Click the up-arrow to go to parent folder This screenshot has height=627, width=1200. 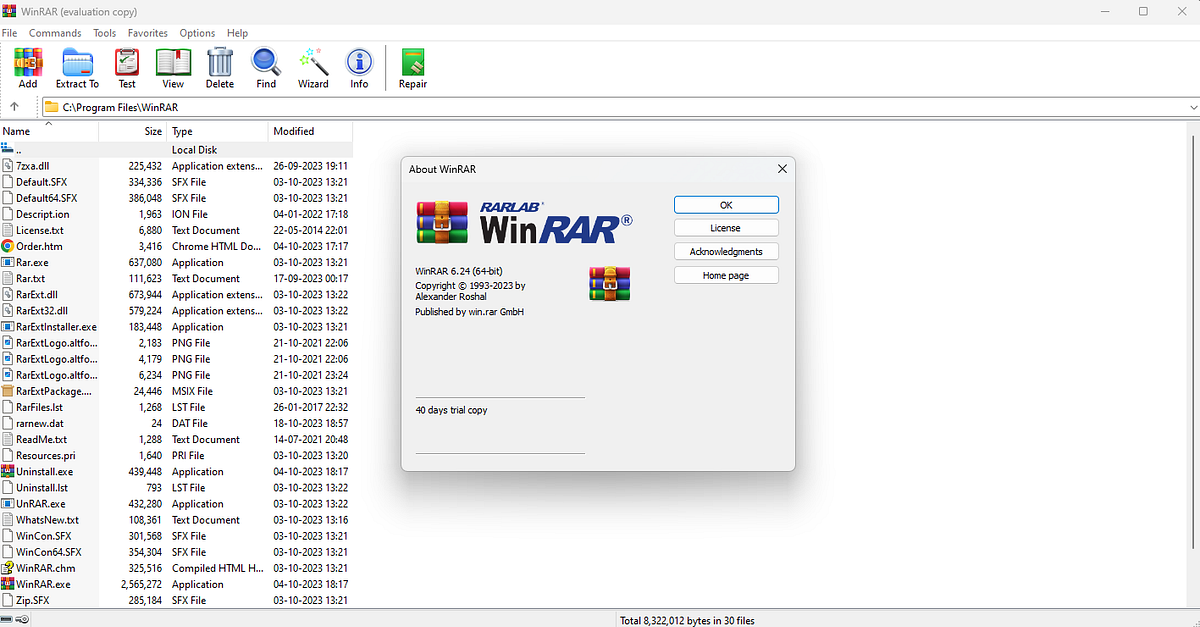coord(14,106)
